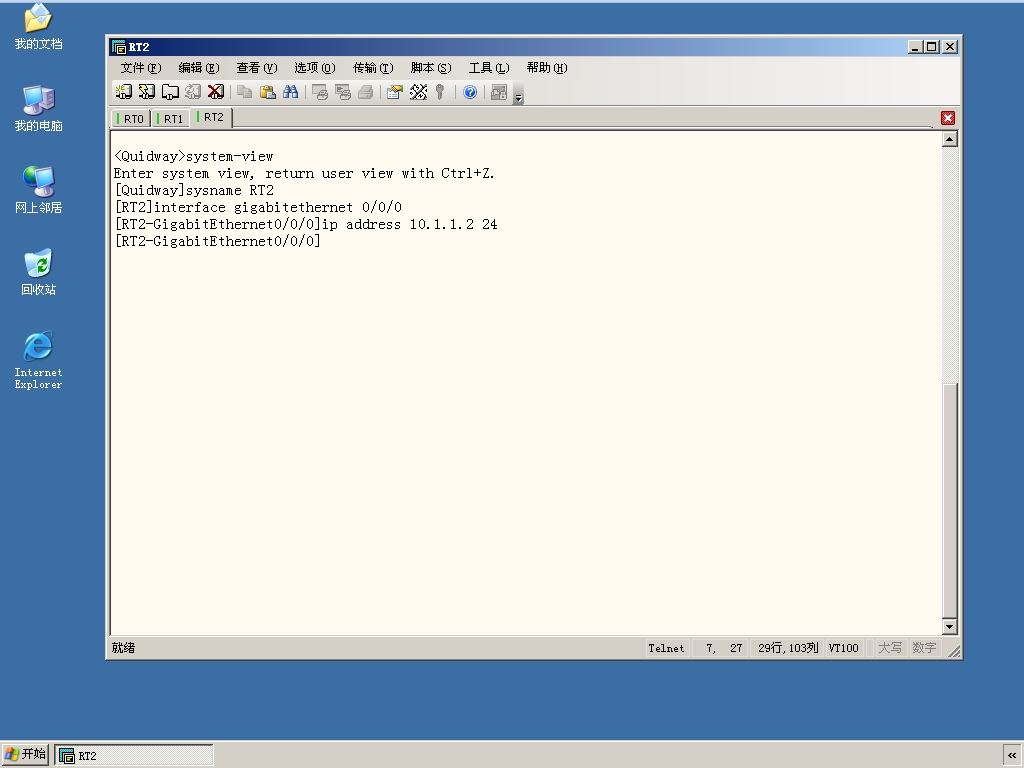Click the blue Help question mark icon
1024x768 pixels.
[470, 92]
